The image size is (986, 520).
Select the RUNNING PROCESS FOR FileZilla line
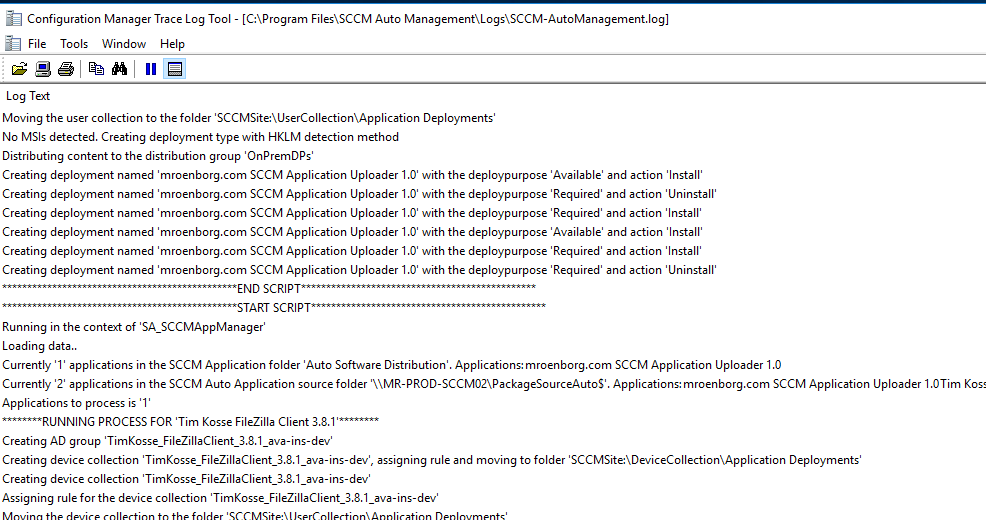click(191, 421)
